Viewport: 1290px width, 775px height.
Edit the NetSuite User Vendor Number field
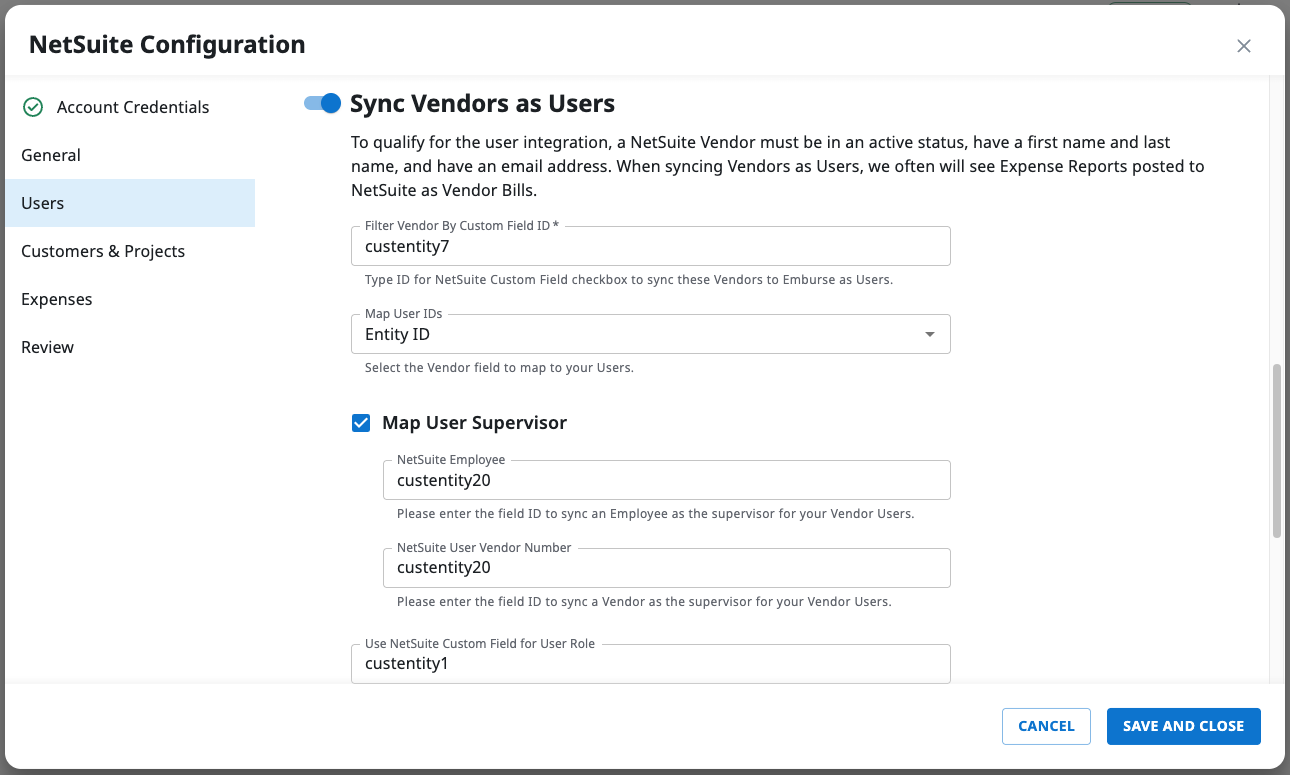point(667,567)
